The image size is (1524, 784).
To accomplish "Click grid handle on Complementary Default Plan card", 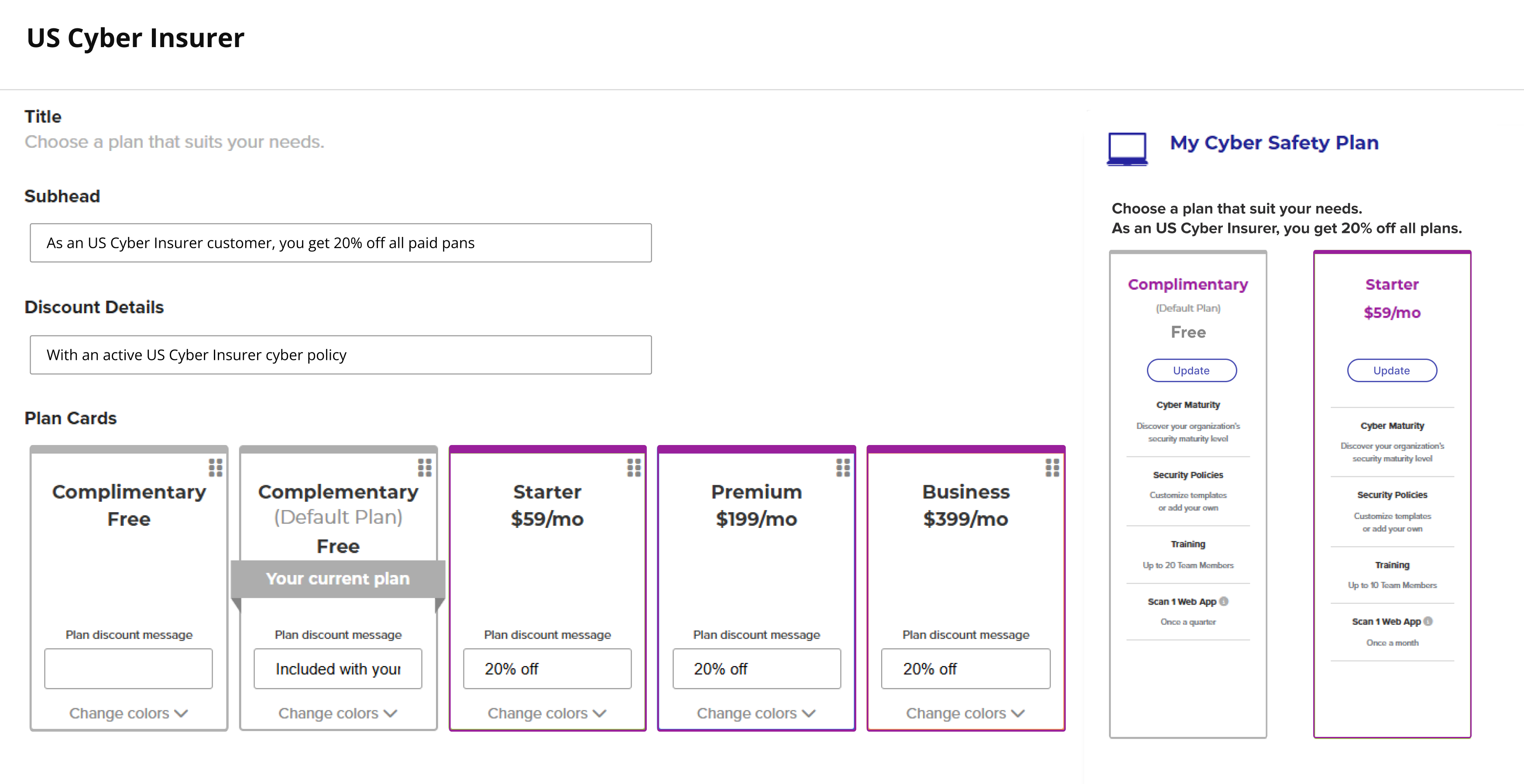I will [425, 468].
